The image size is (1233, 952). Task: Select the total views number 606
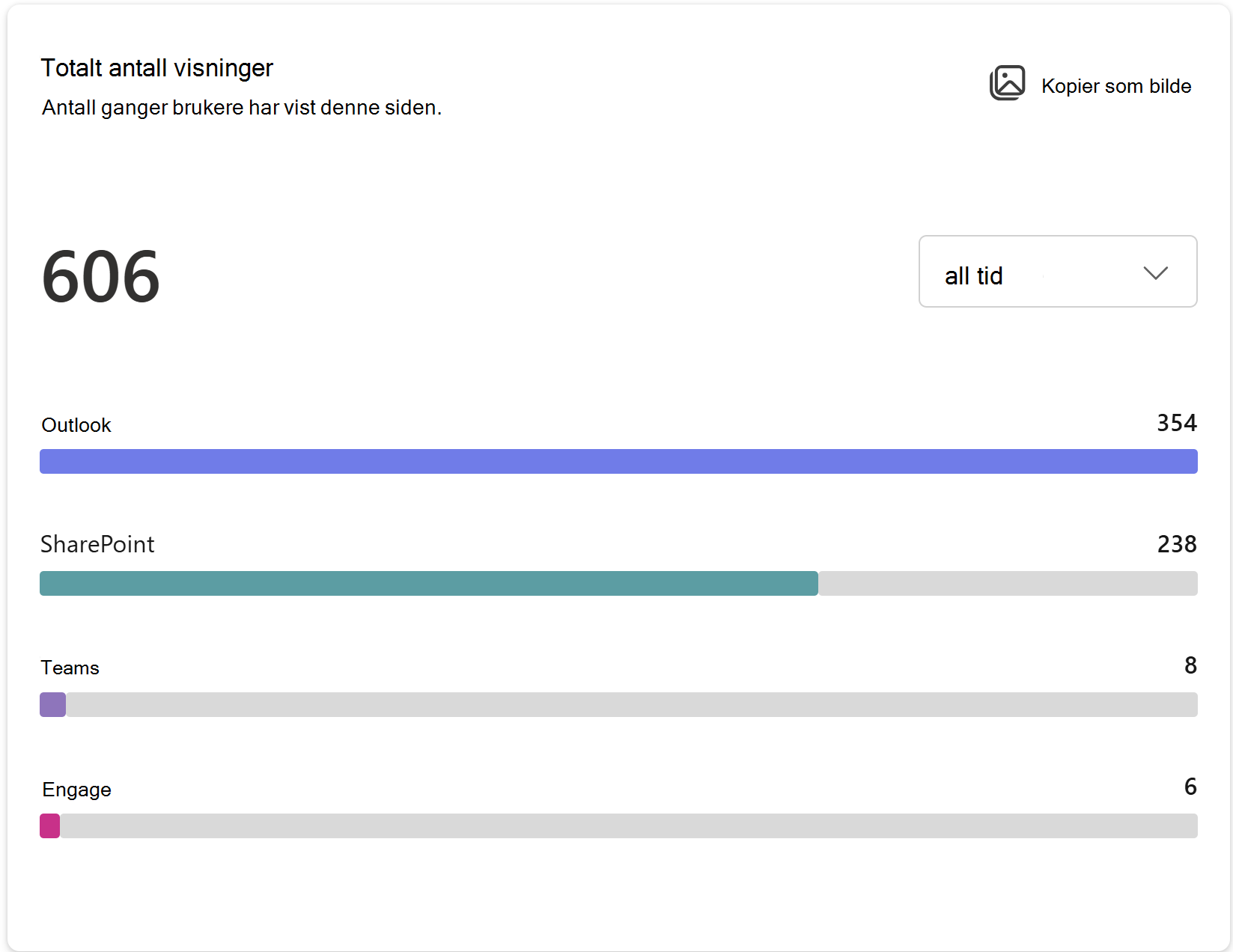click(101, 277)
